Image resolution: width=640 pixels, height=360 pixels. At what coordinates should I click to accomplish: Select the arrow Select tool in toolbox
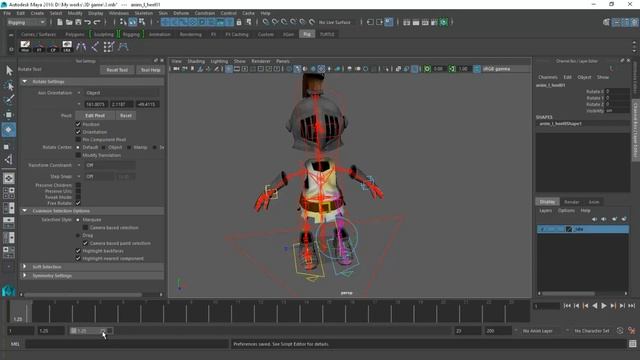(9, 71)
